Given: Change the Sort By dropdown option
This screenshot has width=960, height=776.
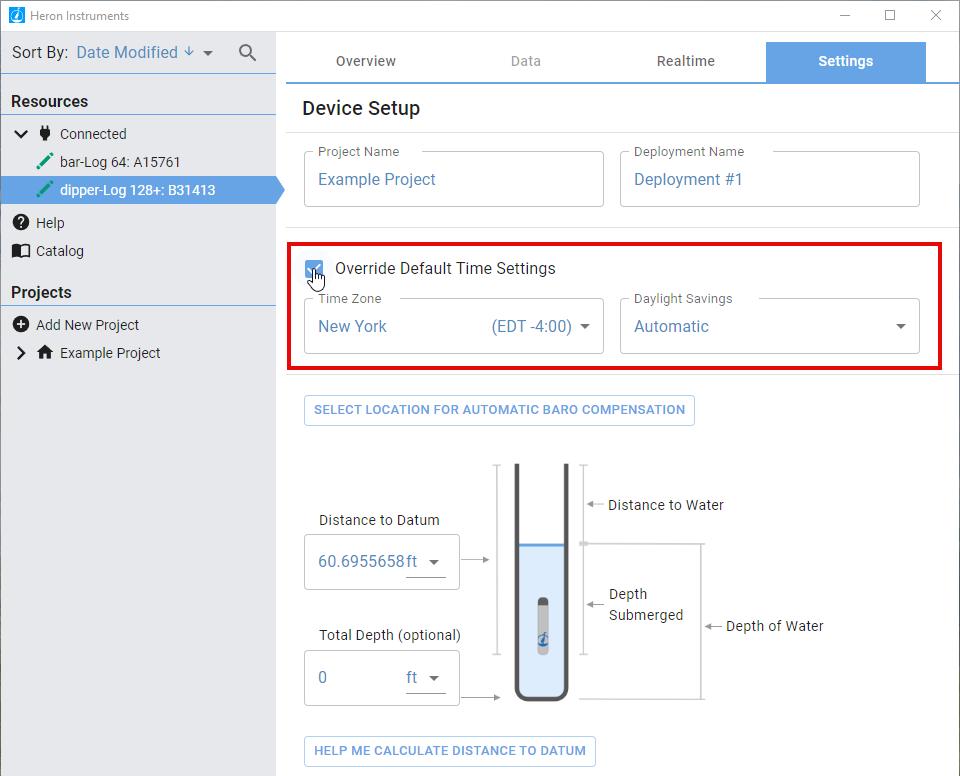Looking at the screenshot, I should (207, 53).
